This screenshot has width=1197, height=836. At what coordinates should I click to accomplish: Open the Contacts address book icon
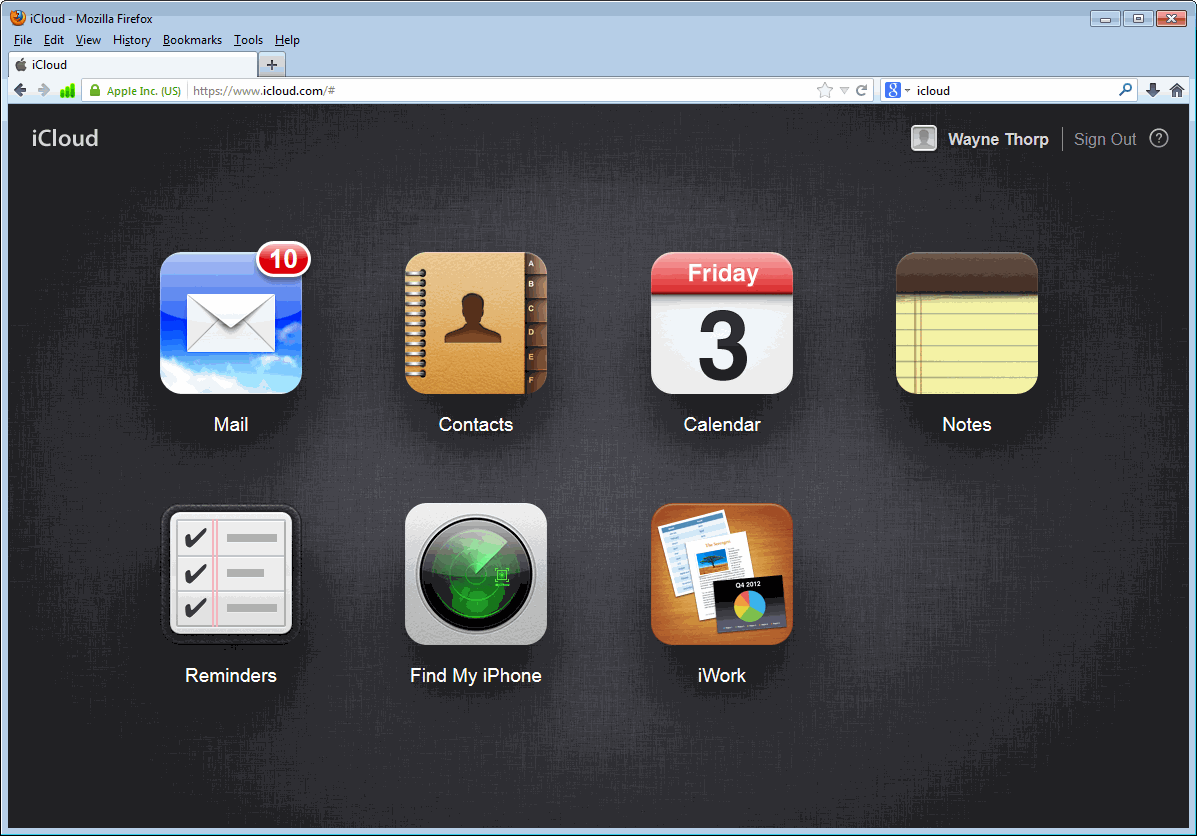(x=476, y=323)
